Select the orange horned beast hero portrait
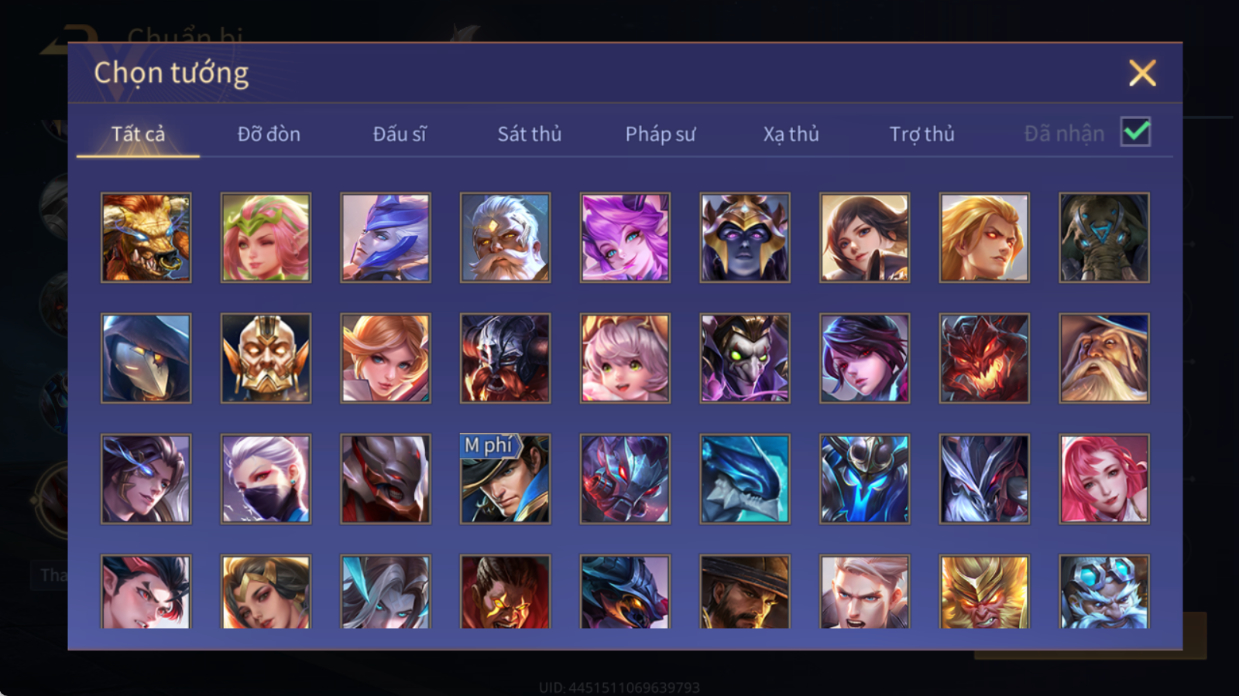 [146, 238]
